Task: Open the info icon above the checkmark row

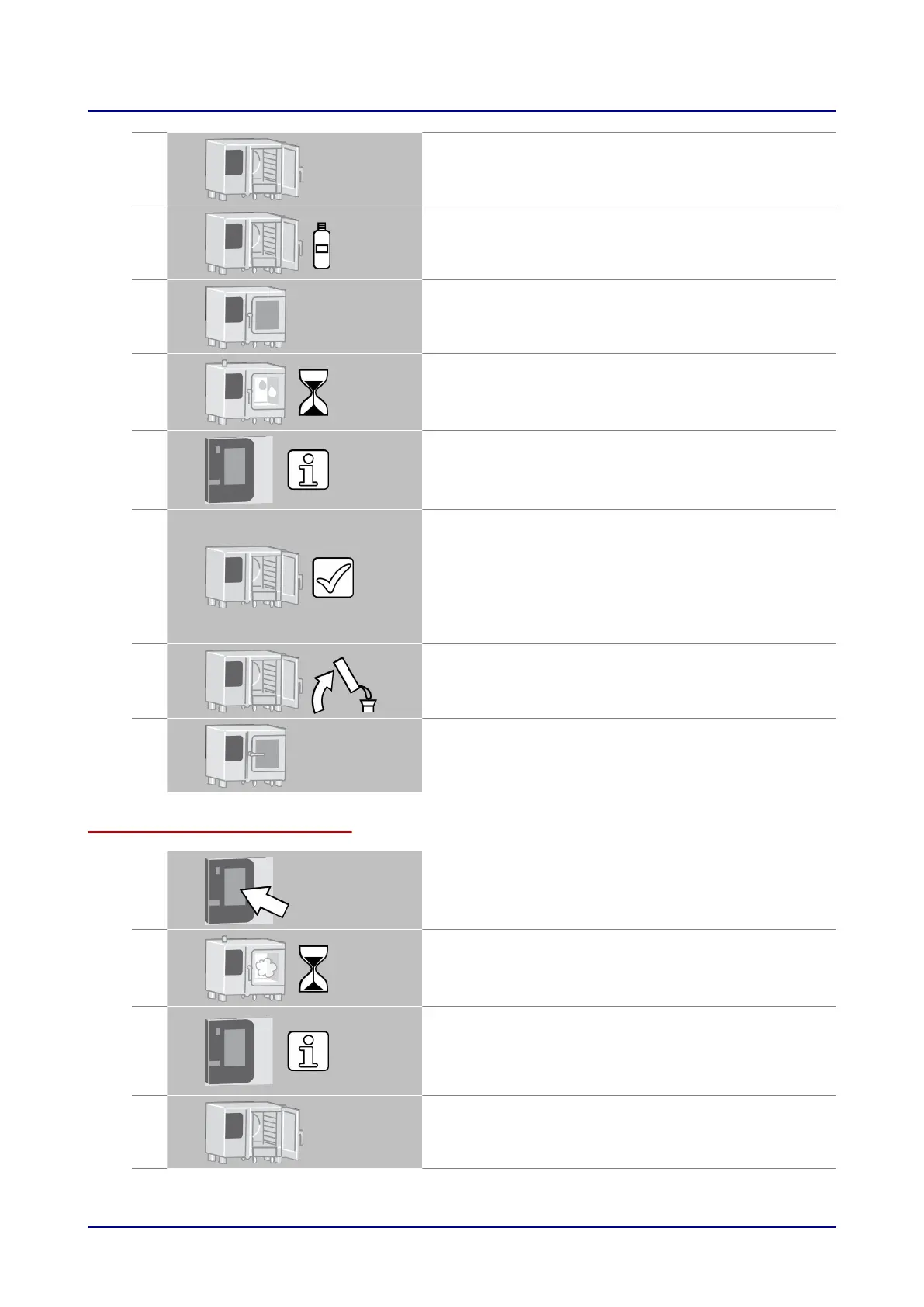Action: 308,470
